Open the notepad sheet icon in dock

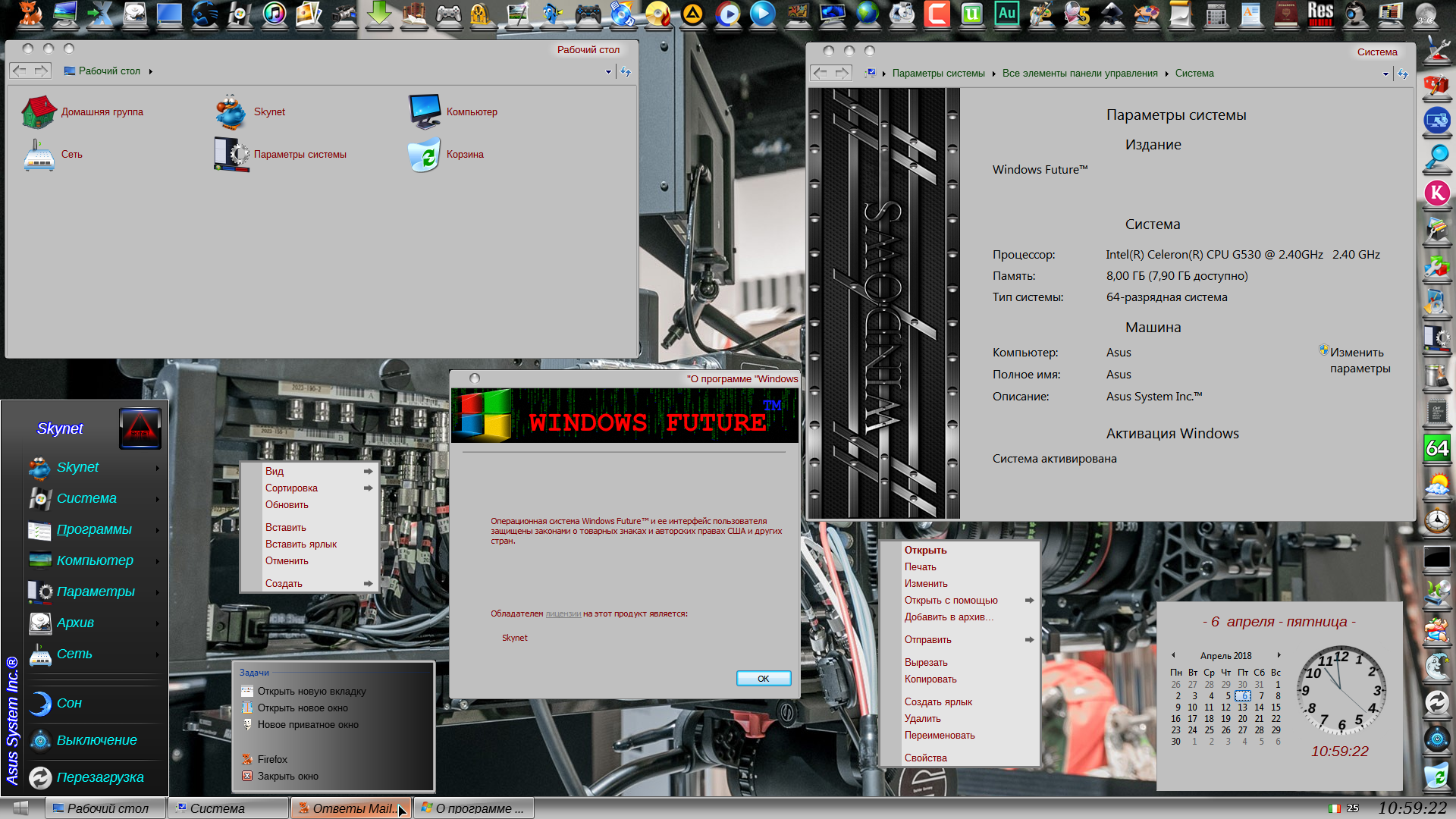(1181, 14)
